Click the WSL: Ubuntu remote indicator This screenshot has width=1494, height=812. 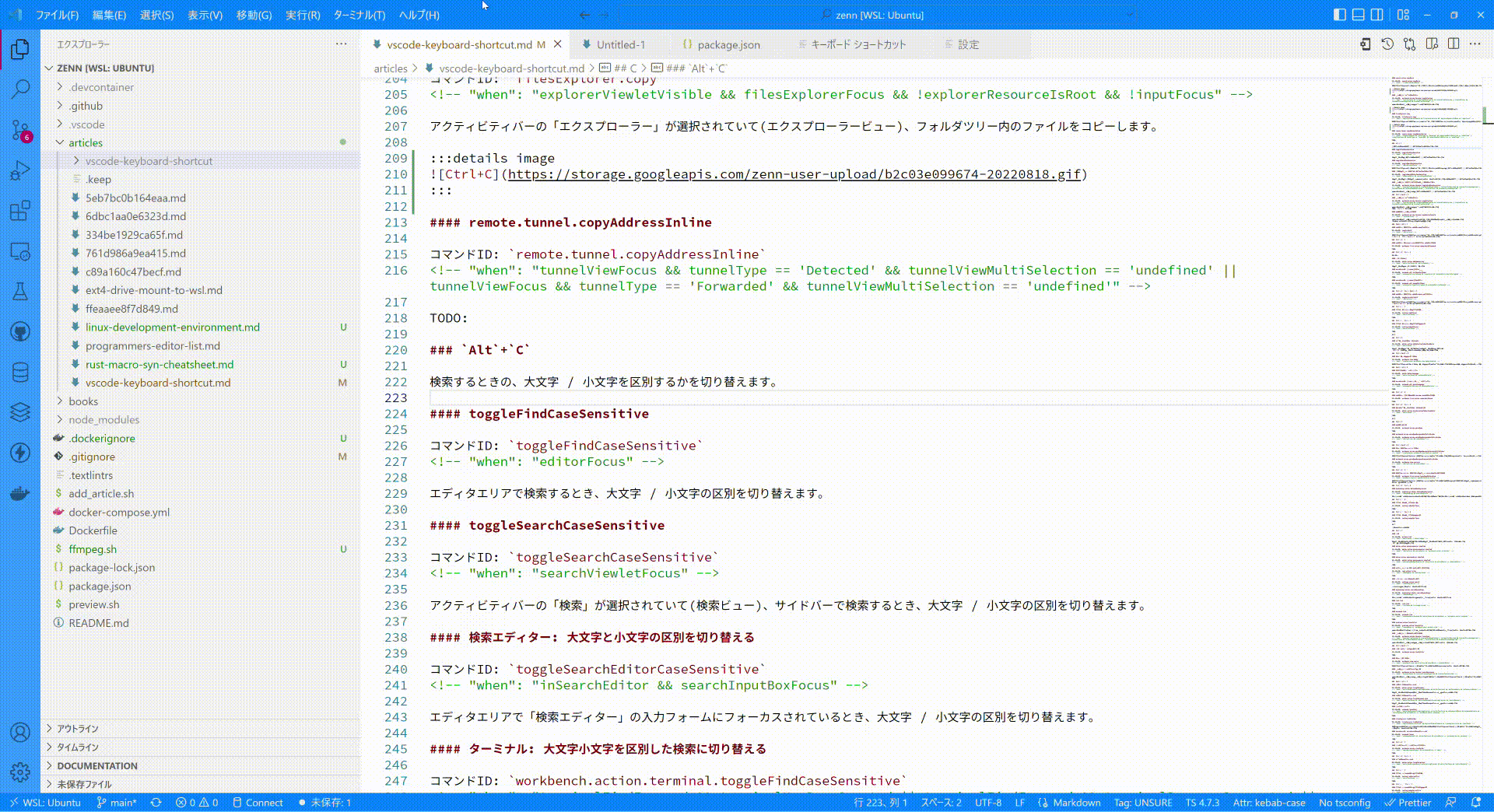click(x=45, y=803)
